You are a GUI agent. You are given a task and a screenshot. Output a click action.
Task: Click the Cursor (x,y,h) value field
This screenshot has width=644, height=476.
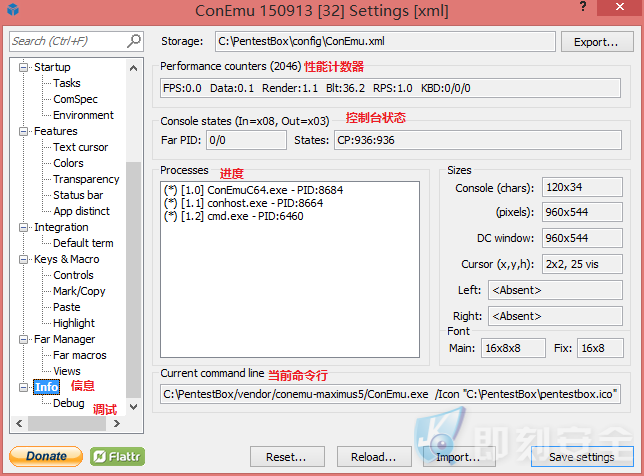[x=582, y=264]
